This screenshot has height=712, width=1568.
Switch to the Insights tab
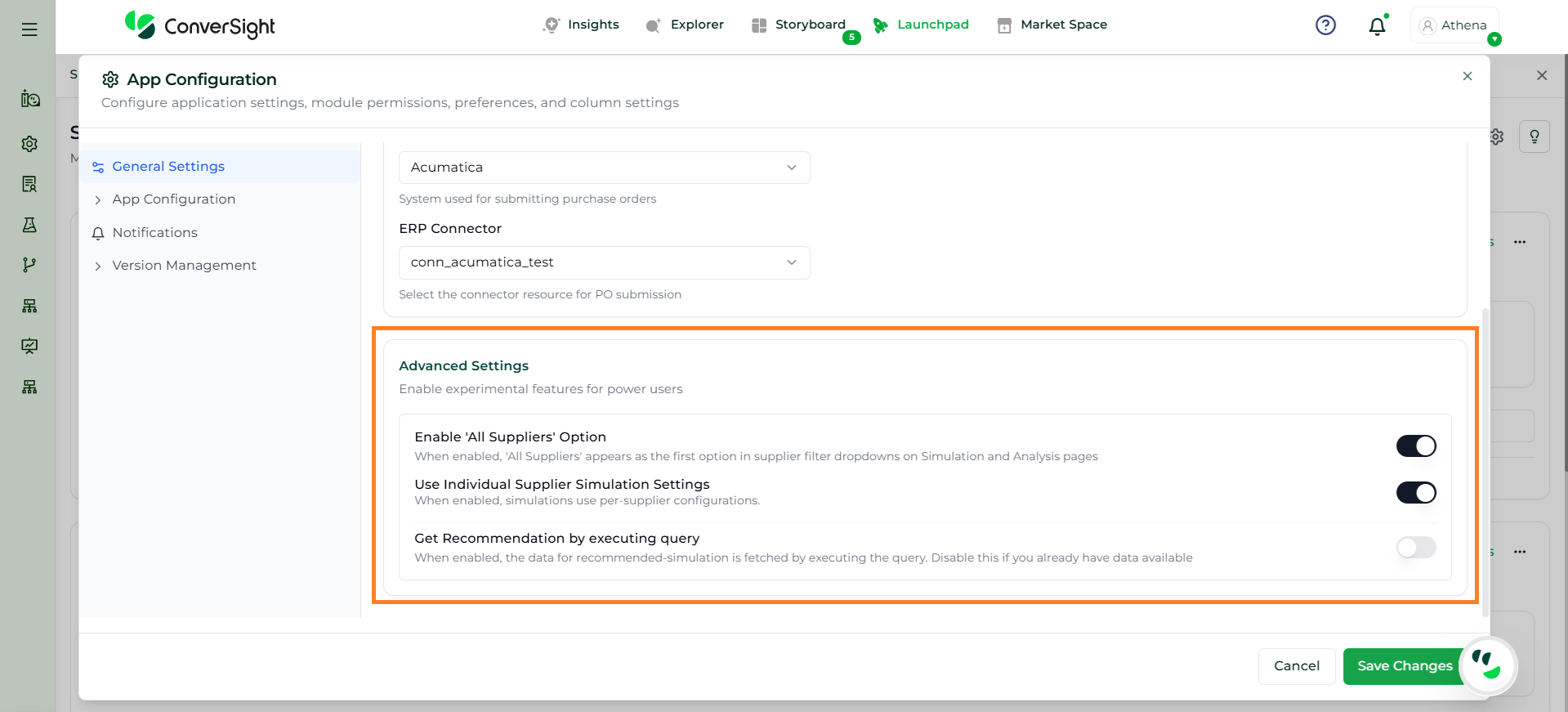click(x=582, y=25)
